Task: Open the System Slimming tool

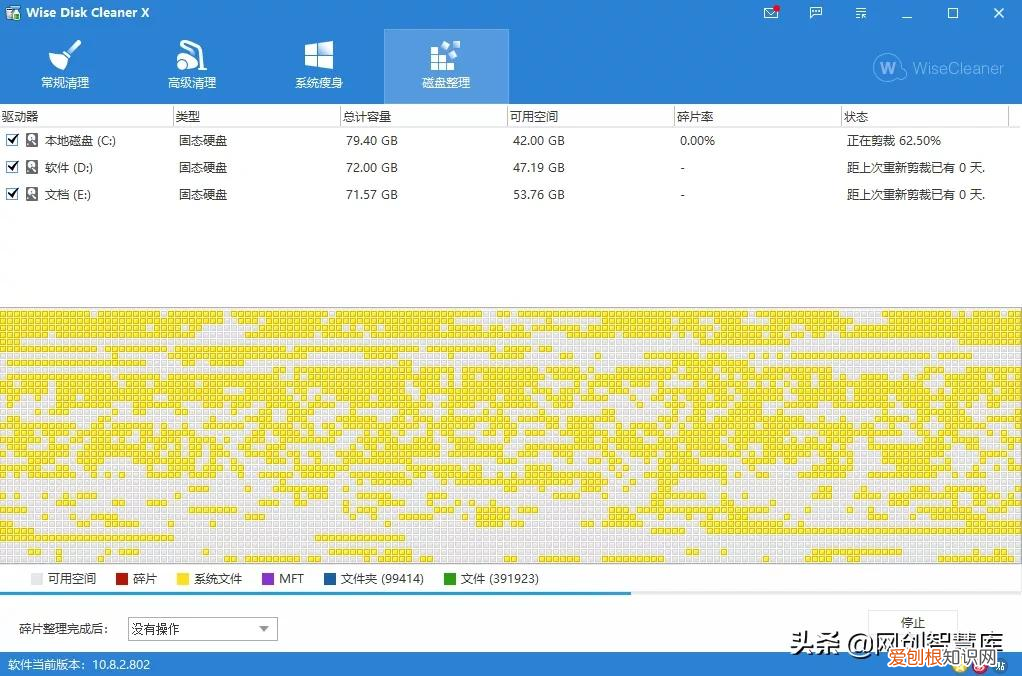Action: (318, 62)
